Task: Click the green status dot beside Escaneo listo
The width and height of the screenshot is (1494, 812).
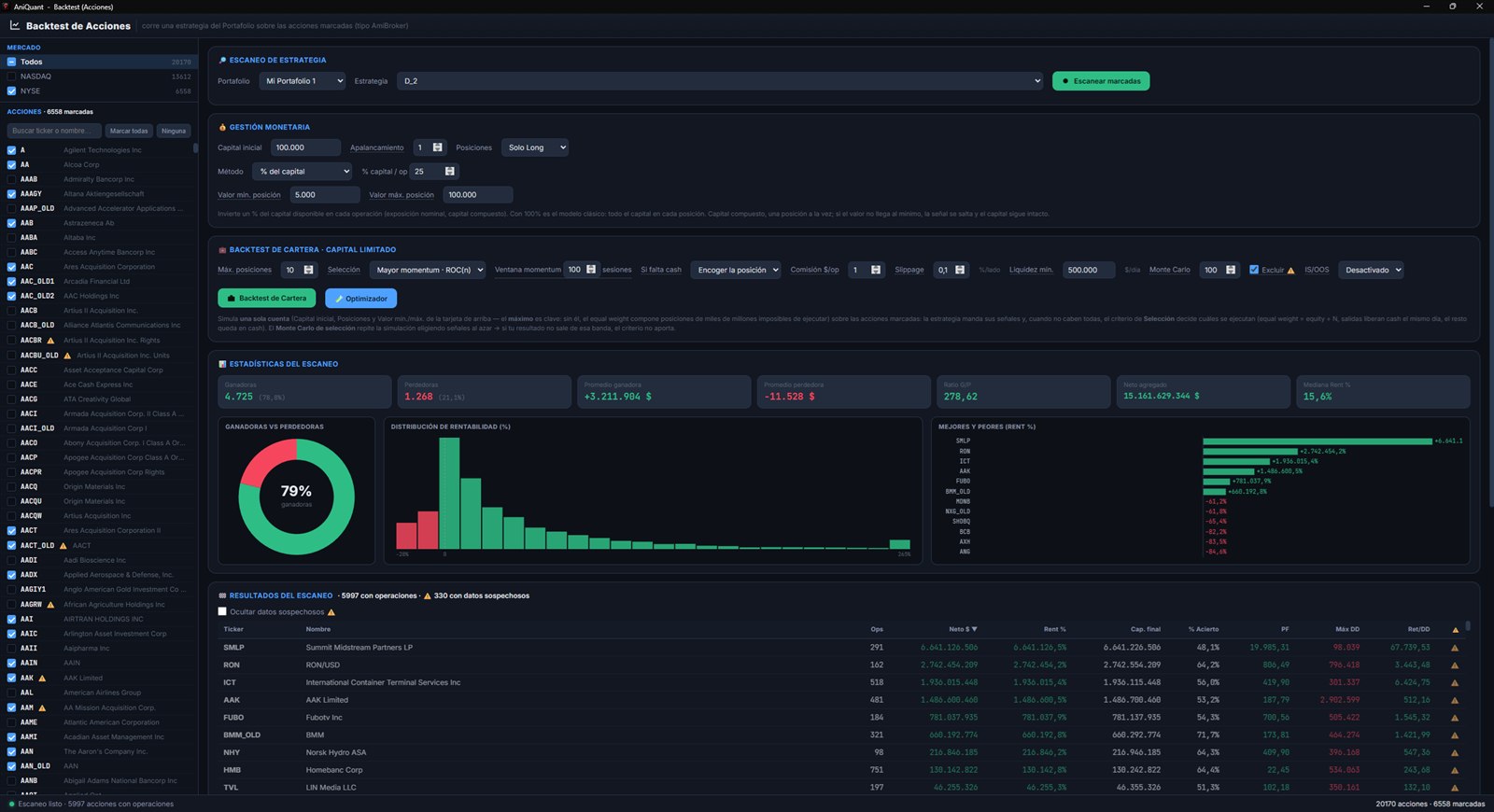Action: (x=11, y=804)
